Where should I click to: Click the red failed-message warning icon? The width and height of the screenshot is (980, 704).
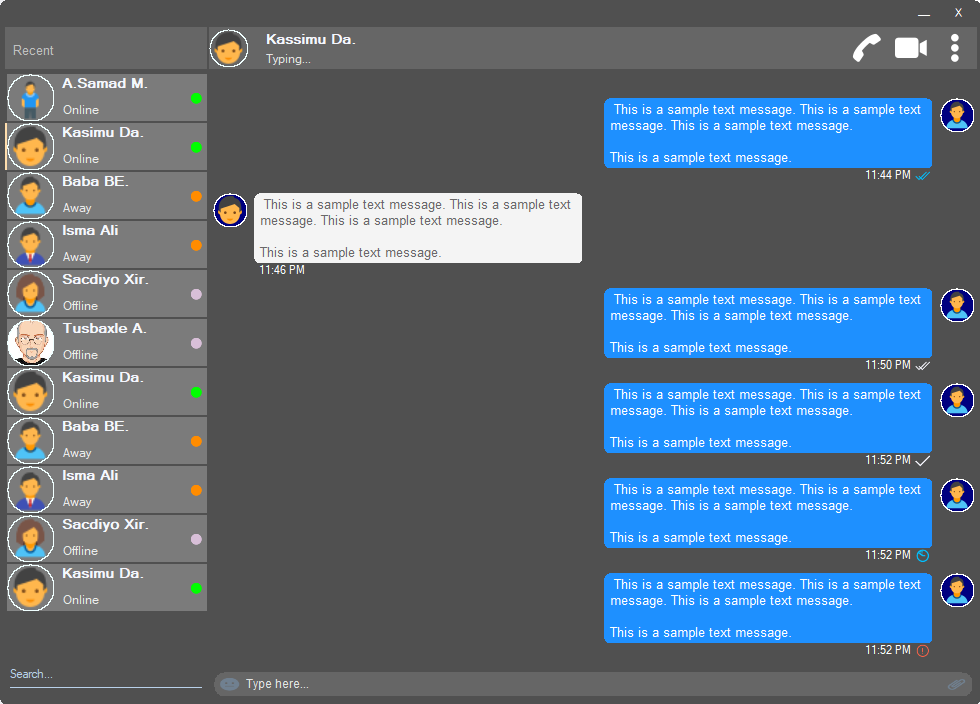pos(922,651)
